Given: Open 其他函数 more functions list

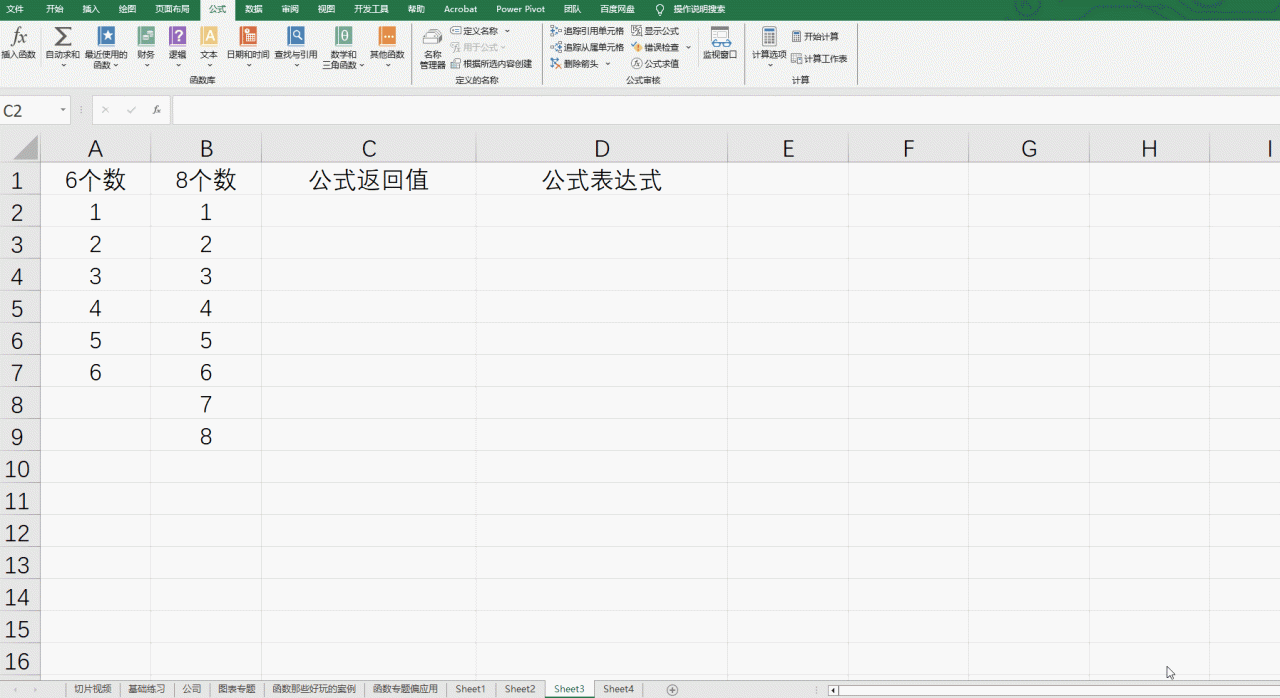Looking at the screenshot, I should coord(387,47).
